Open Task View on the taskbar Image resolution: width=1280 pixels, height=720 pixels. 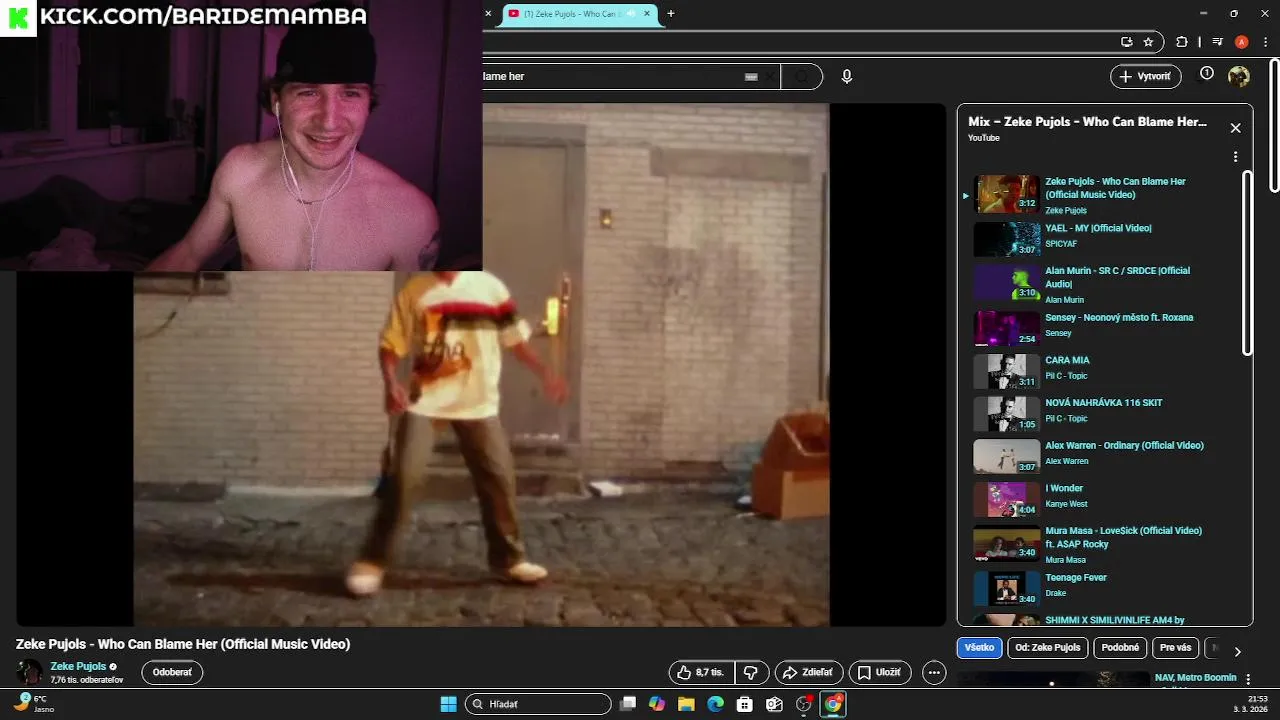(628, 704)
